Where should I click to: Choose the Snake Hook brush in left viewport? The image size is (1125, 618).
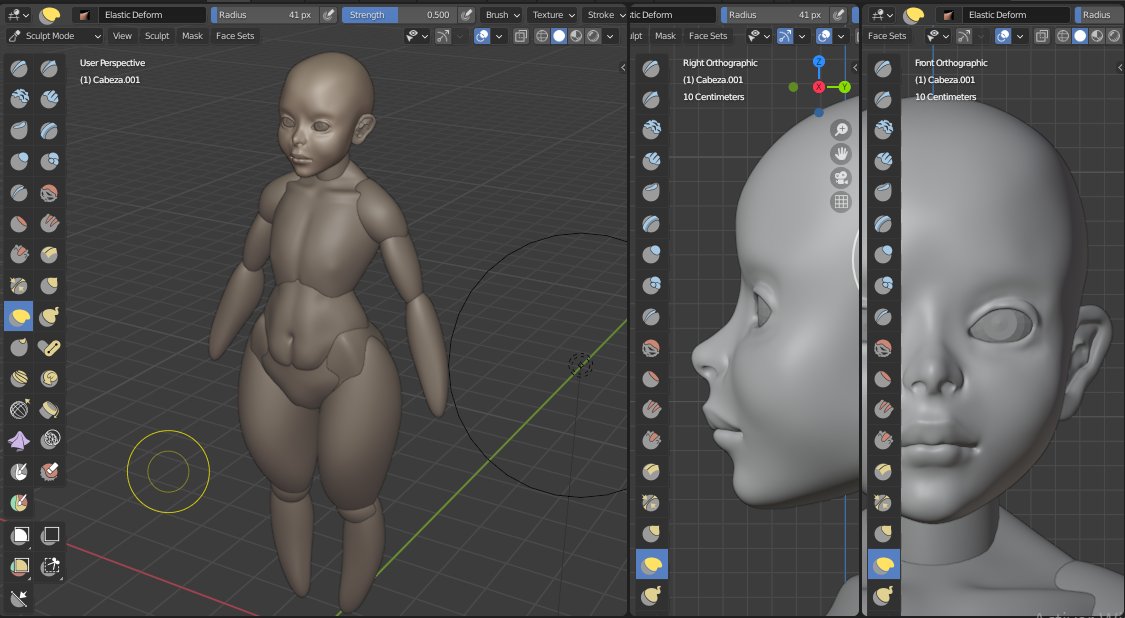(x=50, y=316)
